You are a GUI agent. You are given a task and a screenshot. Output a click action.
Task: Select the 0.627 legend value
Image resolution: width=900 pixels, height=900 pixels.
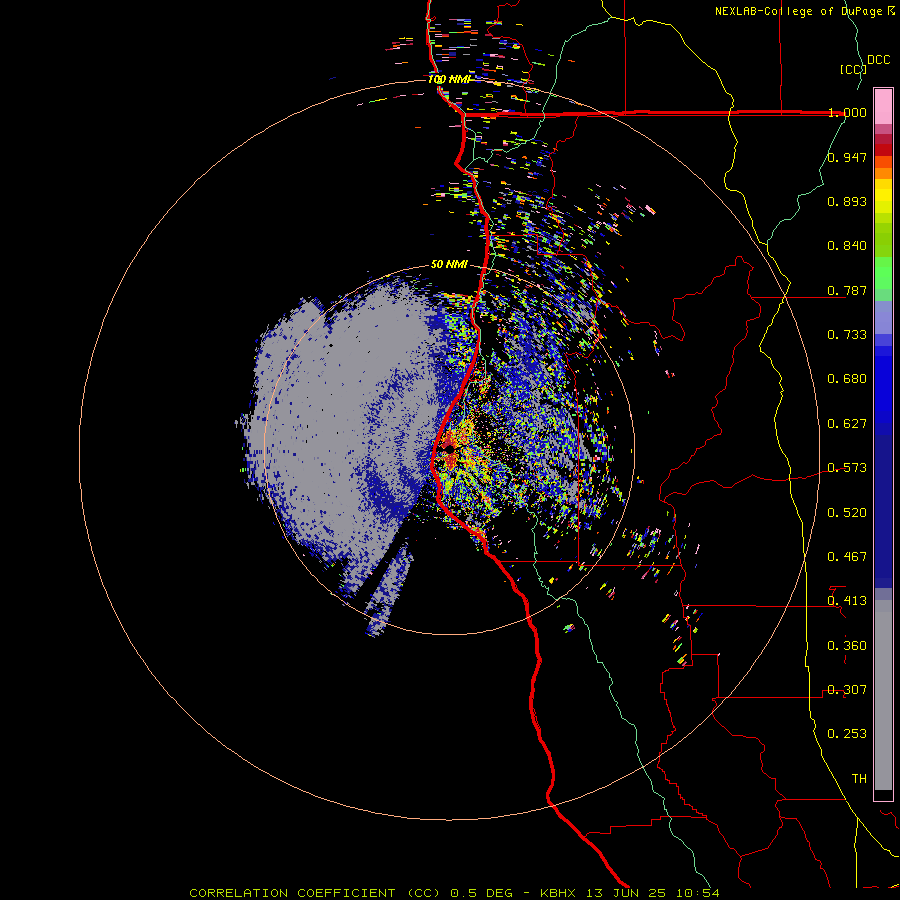(847, 424)
